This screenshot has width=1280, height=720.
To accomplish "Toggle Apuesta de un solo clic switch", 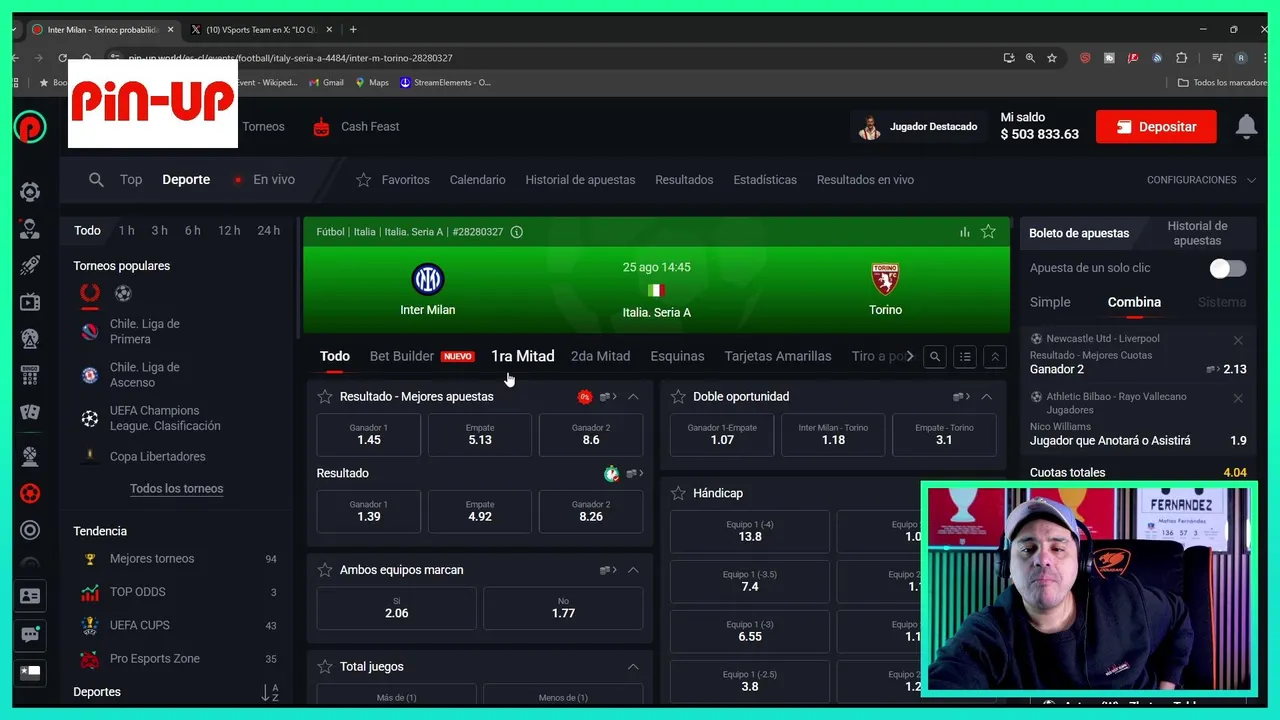I will pyautogui.click(x=1227, y=268).
